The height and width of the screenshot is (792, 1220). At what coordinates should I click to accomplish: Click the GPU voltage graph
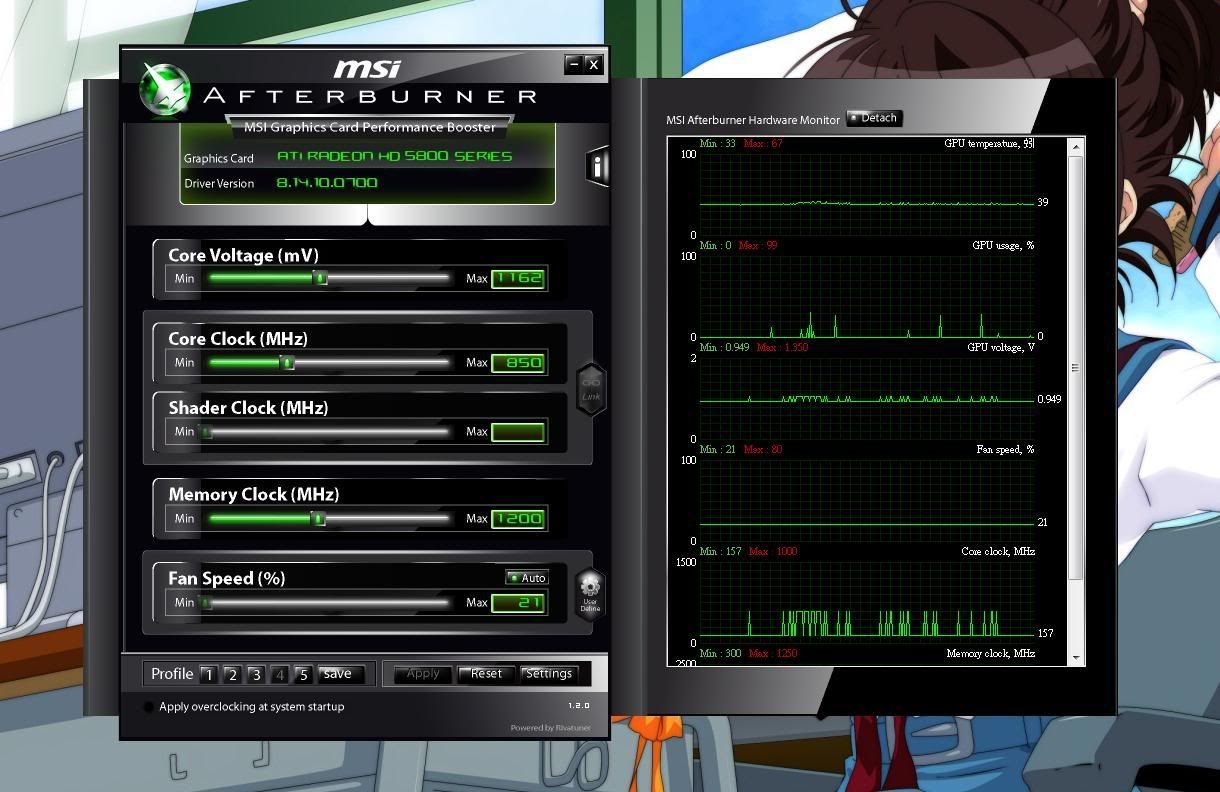coord(867,398)
